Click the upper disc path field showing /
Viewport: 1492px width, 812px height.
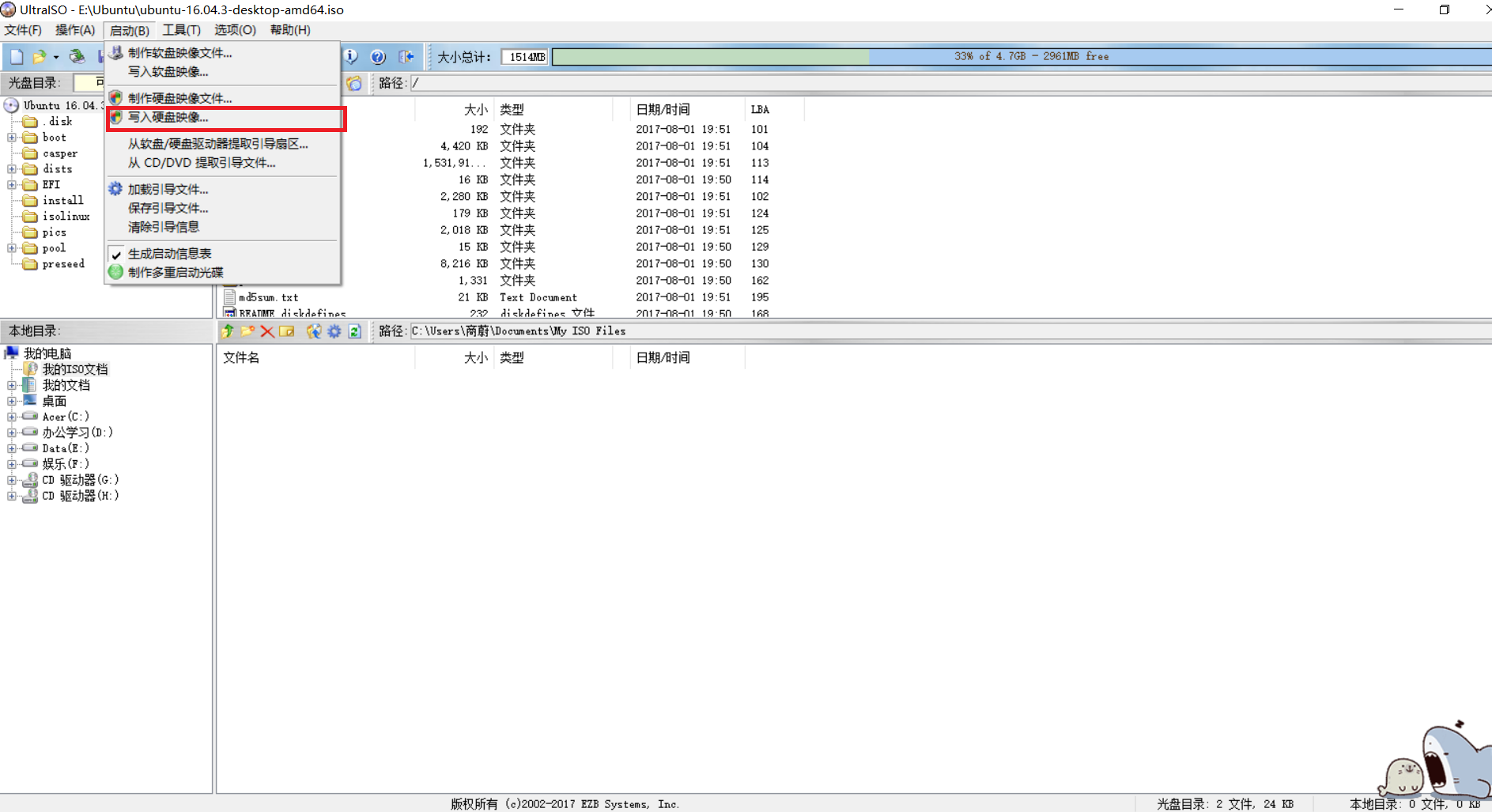[x=950, y=83]
